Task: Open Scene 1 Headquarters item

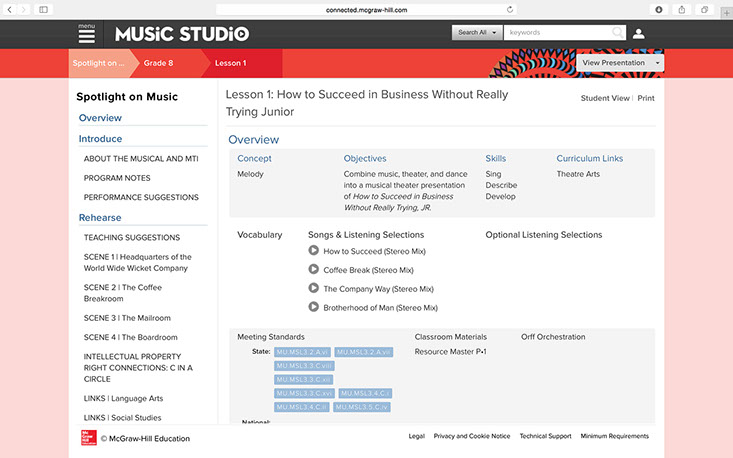Action: pyautogui.click(x=137, y=262)
